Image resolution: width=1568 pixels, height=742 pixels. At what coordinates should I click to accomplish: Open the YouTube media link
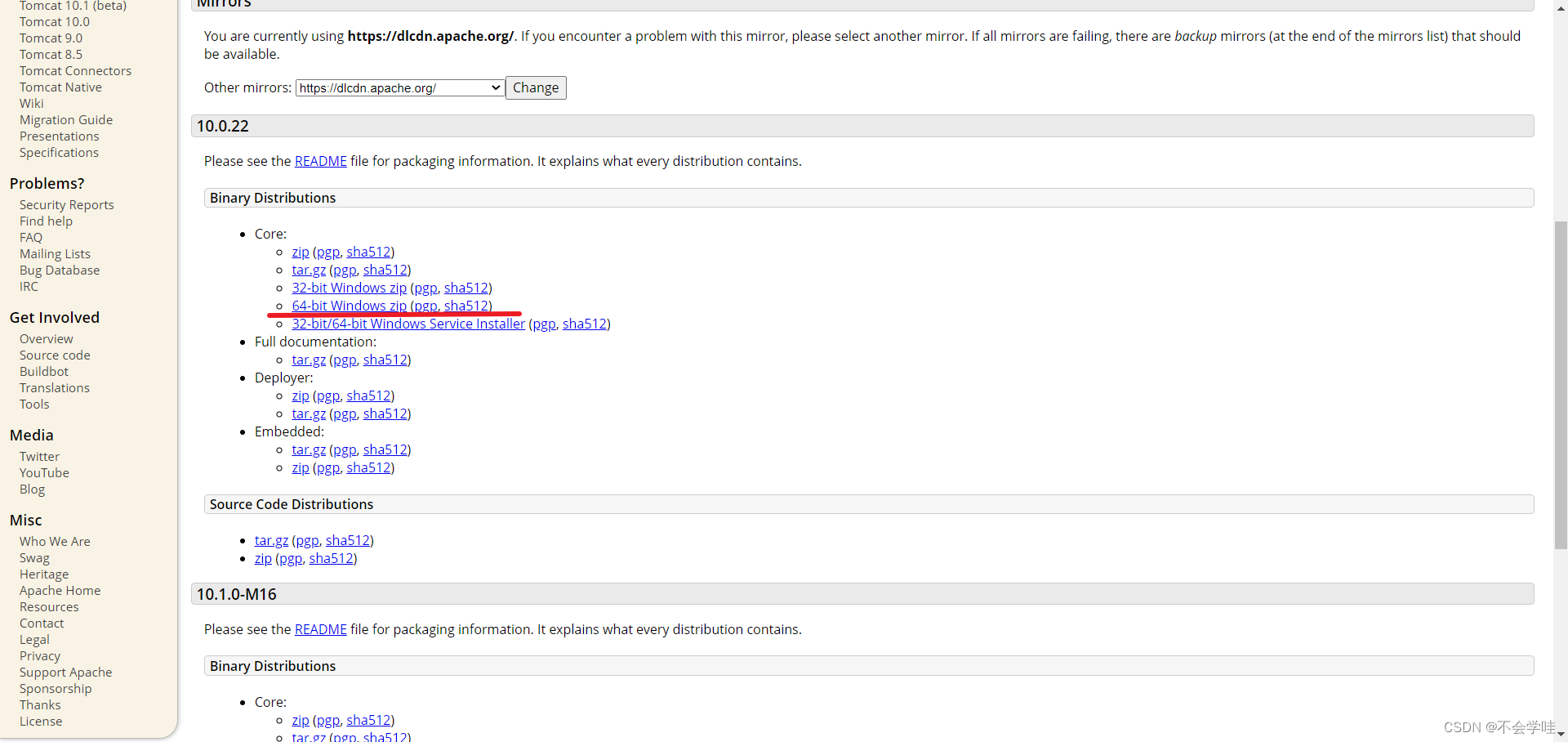pyautogui.click(x=44, y=473)
